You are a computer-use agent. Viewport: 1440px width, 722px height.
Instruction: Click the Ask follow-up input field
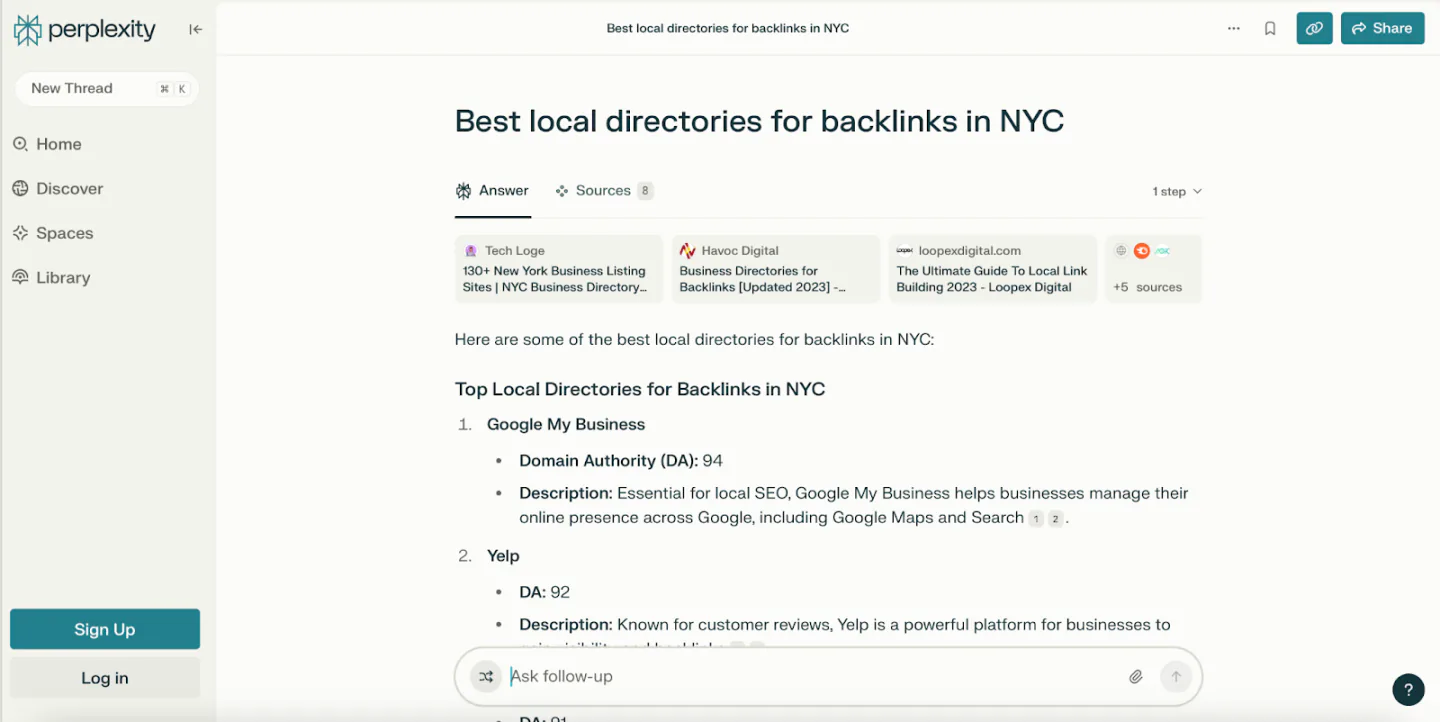click(x=810, y=677)
